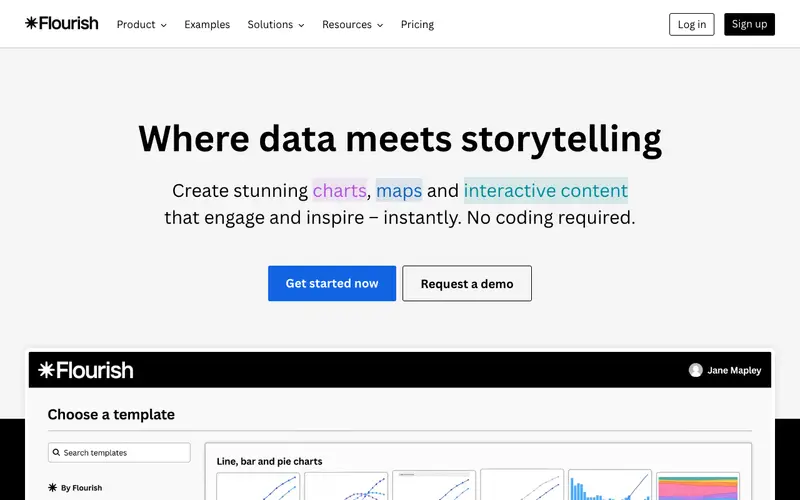Expand the Product dropdown menu
Screen dimensions: 800x500
(x=142, y=24)
